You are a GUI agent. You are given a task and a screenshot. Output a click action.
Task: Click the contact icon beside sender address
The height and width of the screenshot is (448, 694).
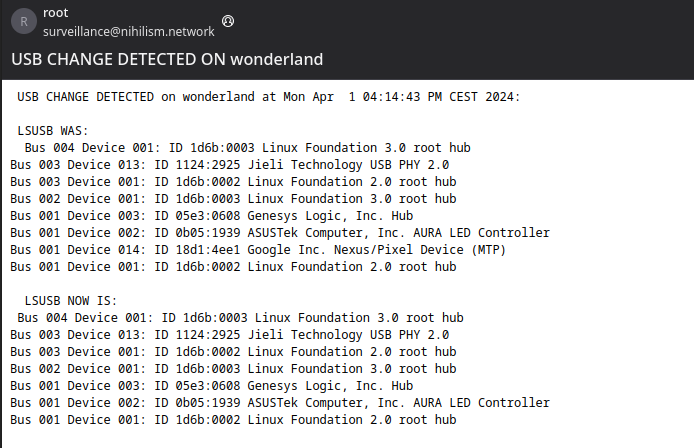(x=228, y=21)
